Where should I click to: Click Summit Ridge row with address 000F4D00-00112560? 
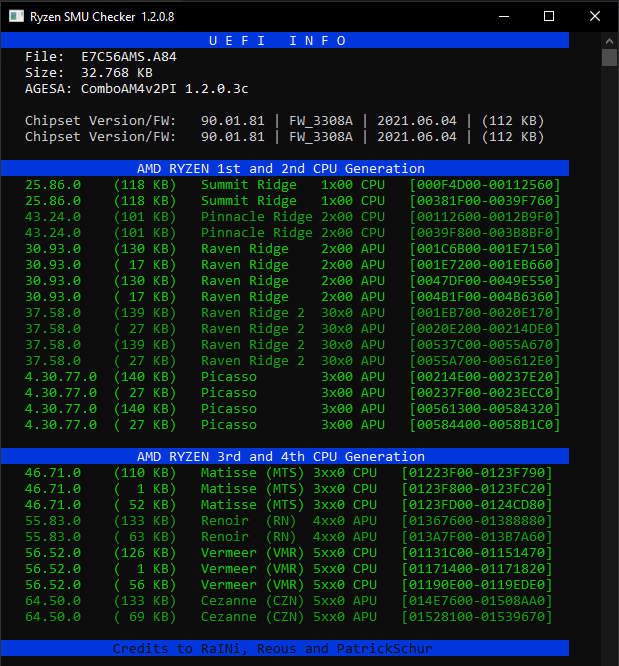click(292, 185)
